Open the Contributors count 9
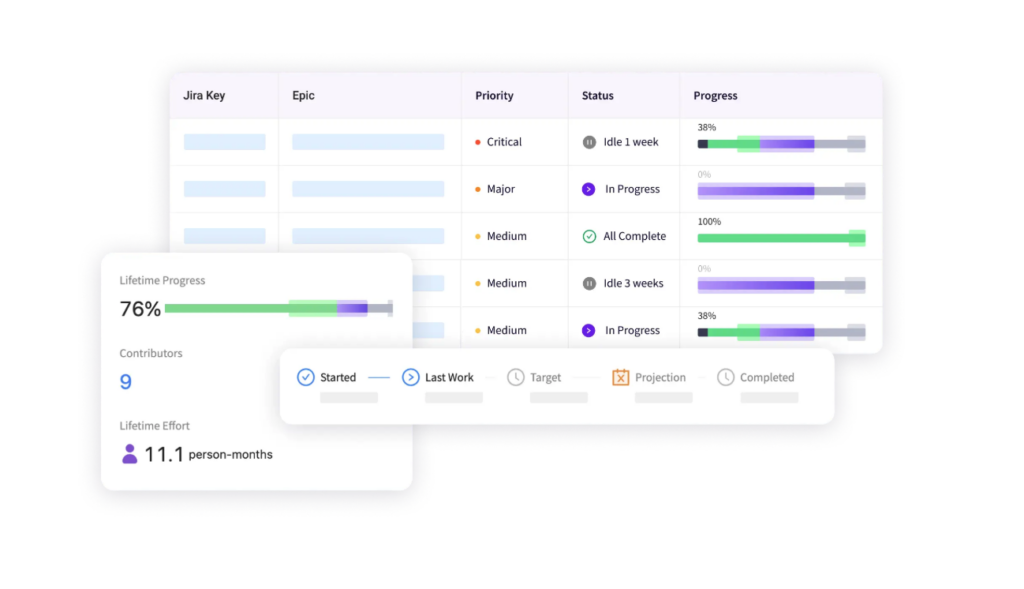Image resolution: width=1024 pixels, height=589 pixels. [126, 381]
